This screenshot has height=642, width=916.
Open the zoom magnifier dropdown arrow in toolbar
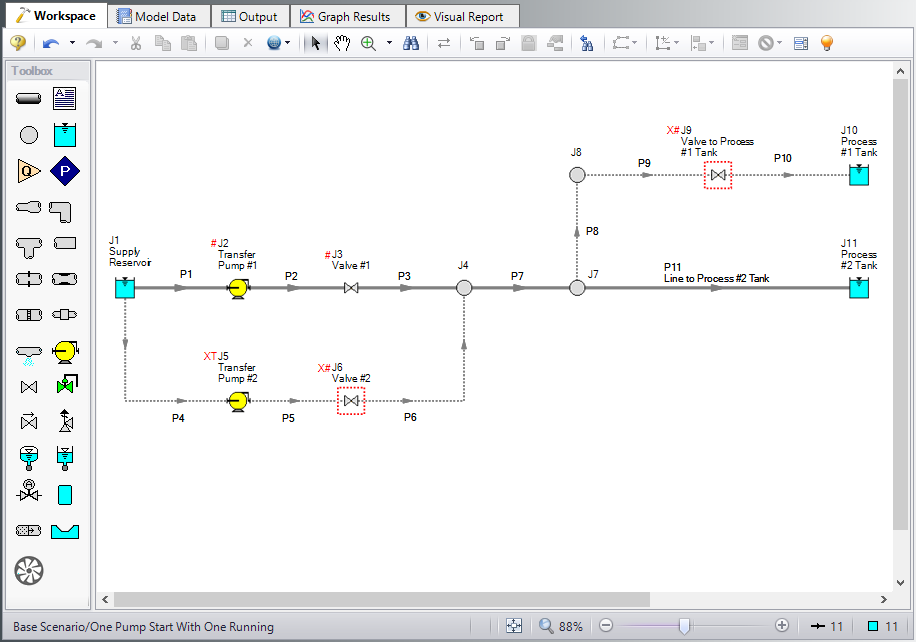pos(389,43)
